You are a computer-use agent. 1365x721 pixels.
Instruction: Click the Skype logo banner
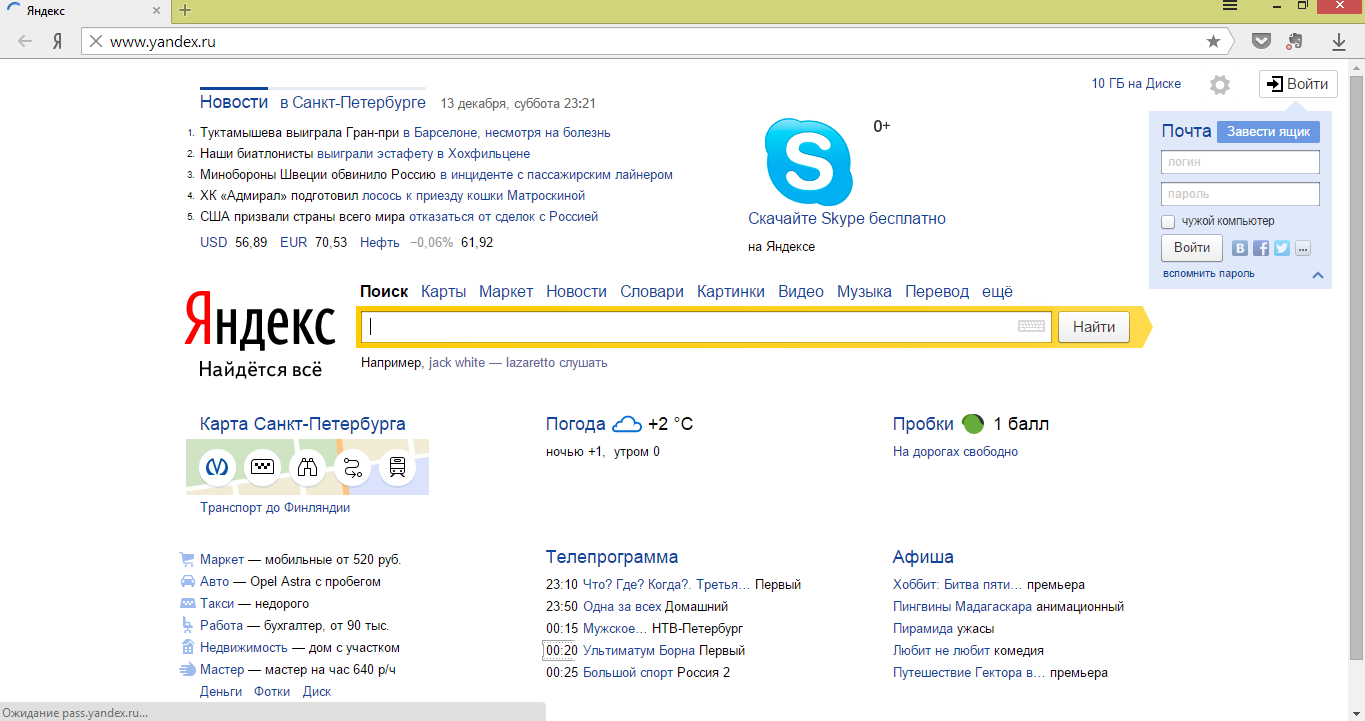click(809, 160)
